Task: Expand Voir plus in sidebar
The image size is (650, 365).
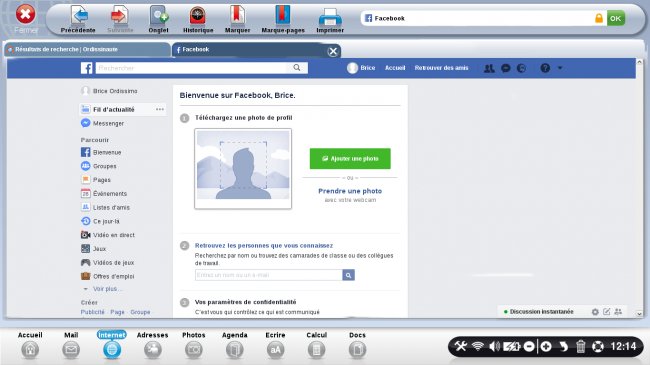Action: (x=102, y=289)
